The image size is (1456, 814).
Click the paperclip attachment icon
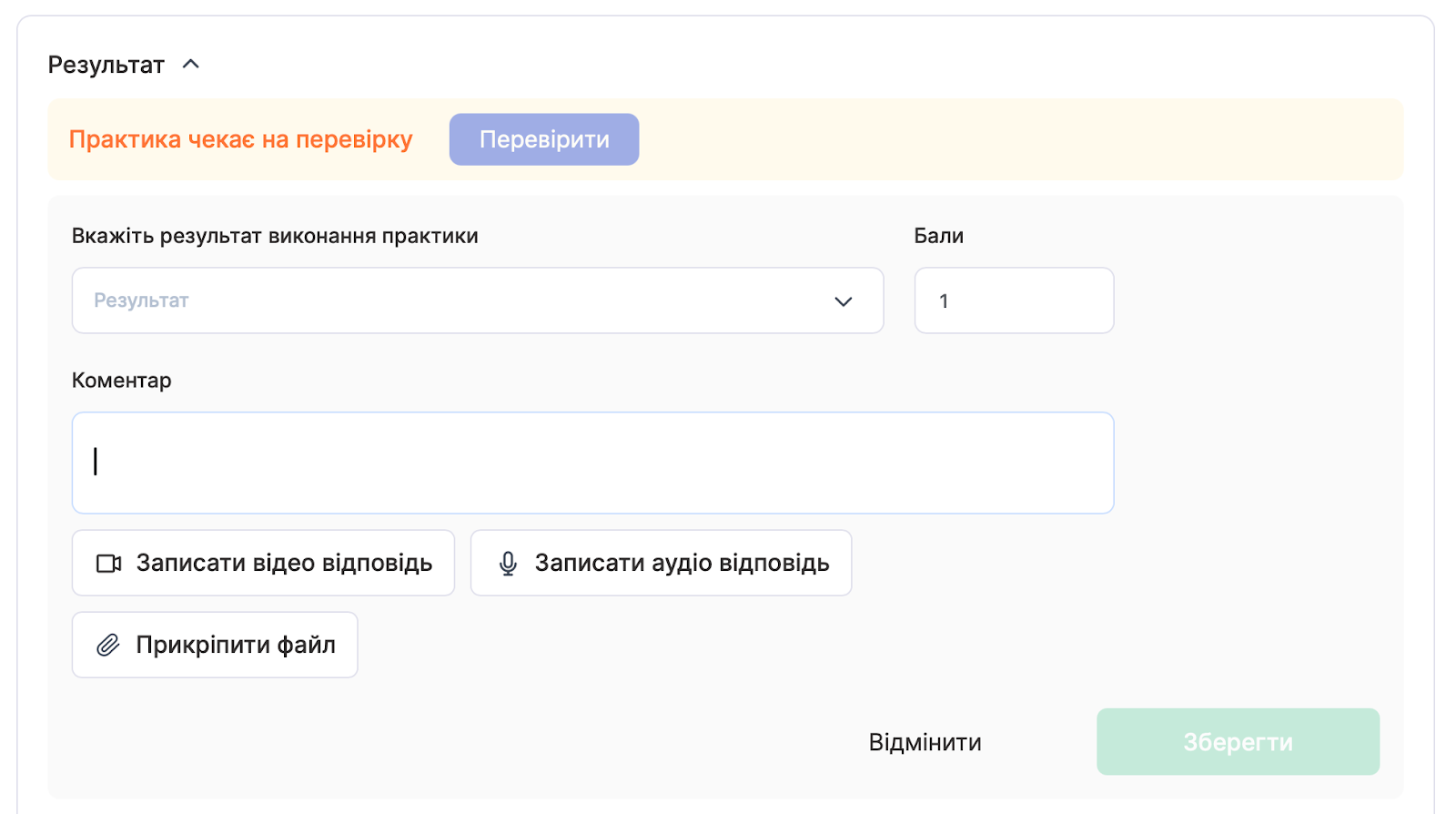(x=108, y=646)
